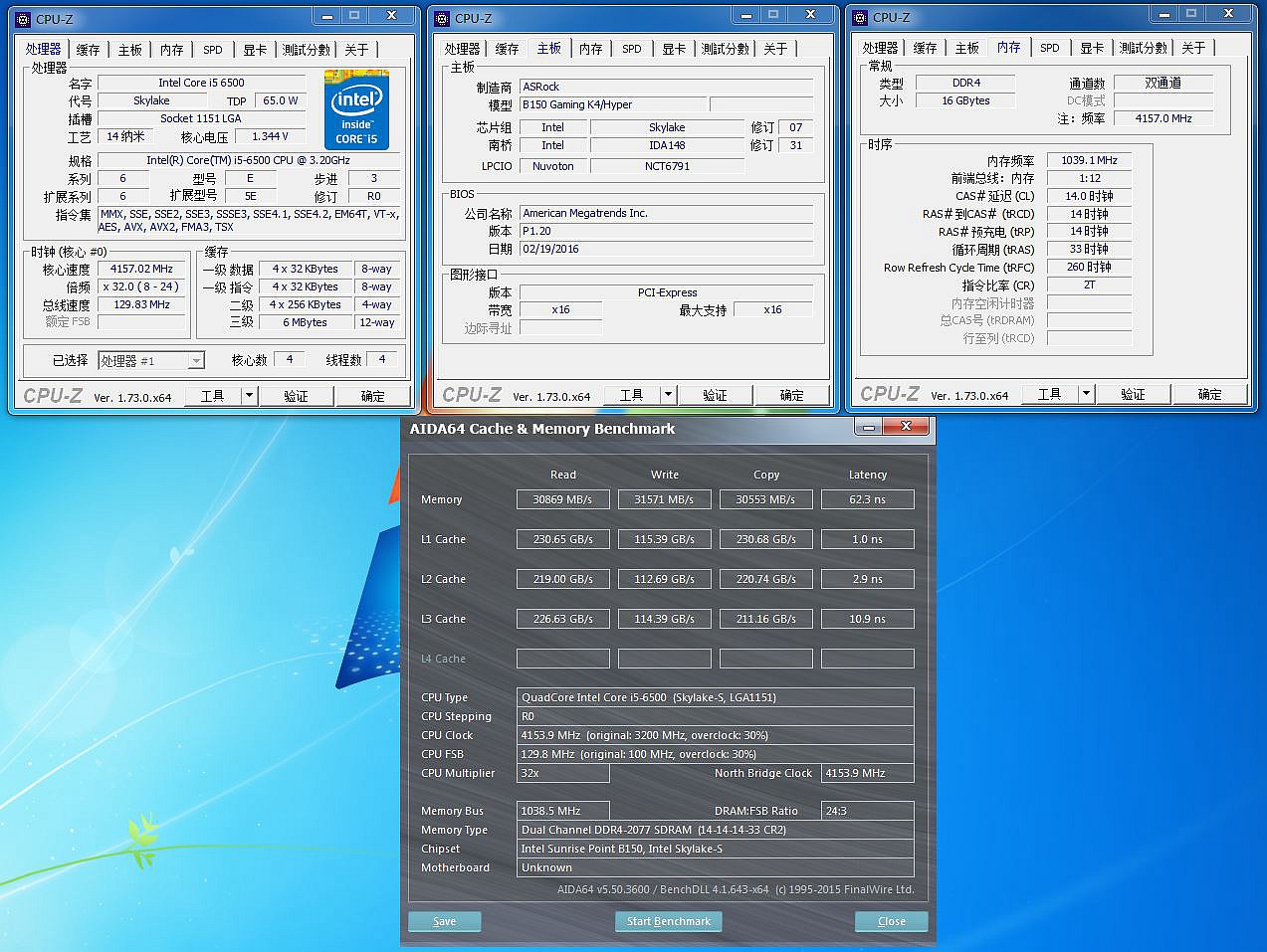The image size is (1267, 952).
Task: Click the Memory Read result field
Action: [562, 499]
